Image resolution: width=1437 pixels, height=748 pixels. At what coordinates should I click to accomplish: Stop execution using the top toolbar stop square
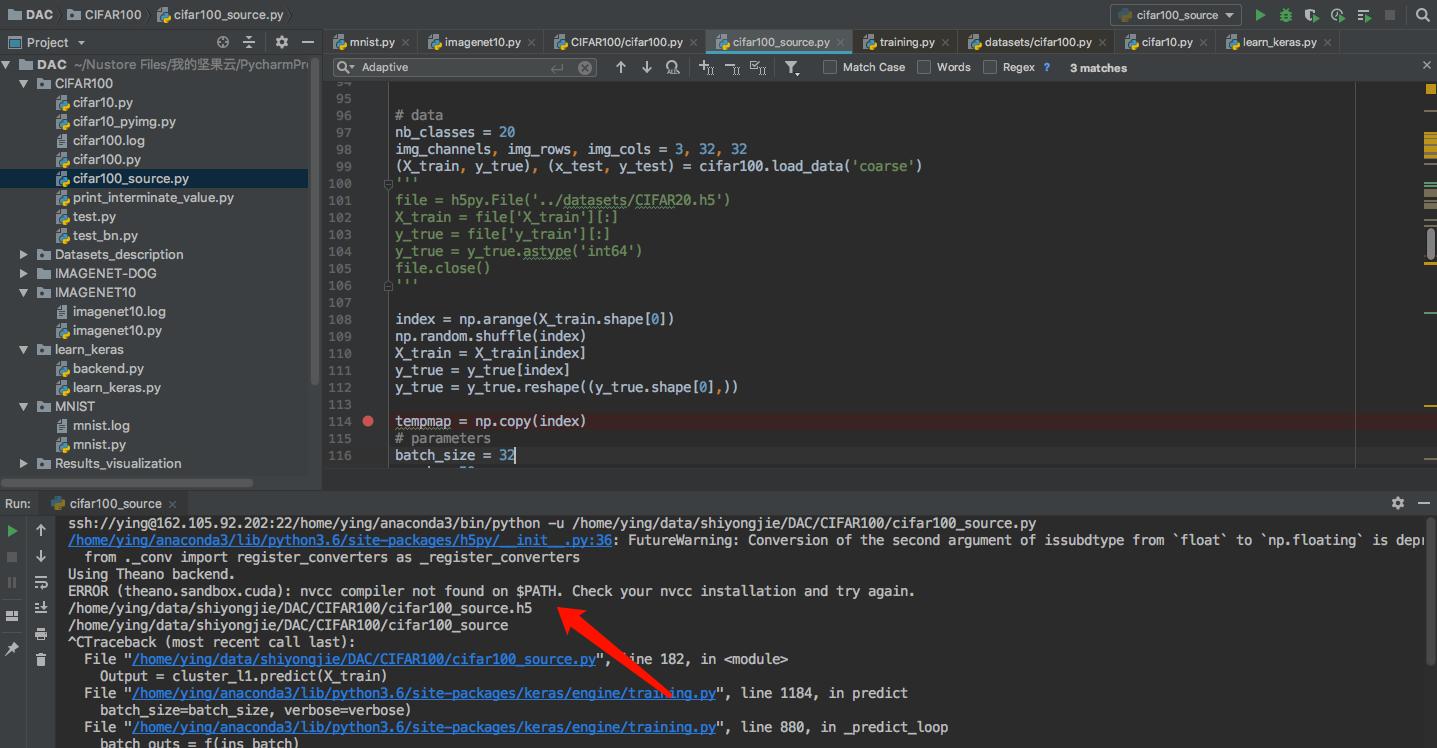(x=1390, y=15)
